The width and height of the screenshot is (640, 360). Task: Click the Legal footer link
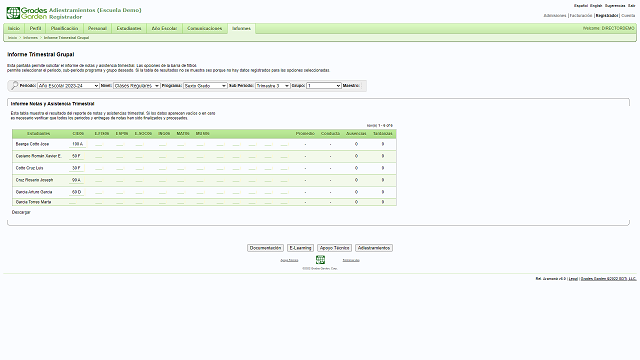click(573, 279)
